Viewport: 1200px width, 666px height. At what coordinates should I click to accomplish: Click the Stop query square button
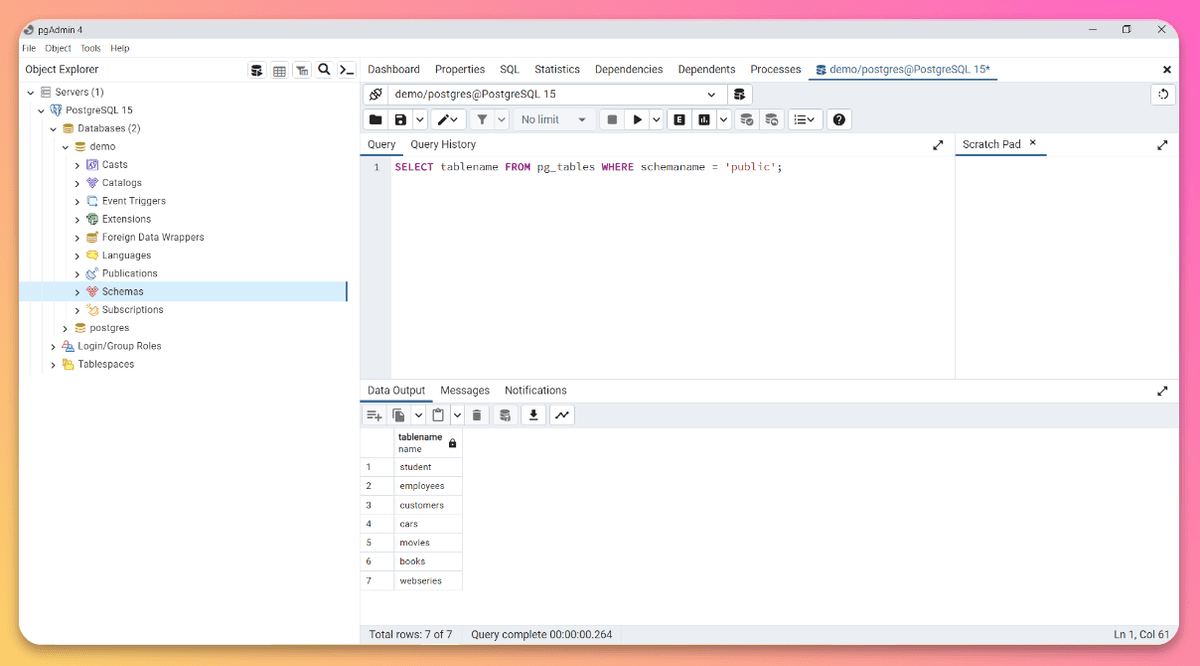[612, 120]
